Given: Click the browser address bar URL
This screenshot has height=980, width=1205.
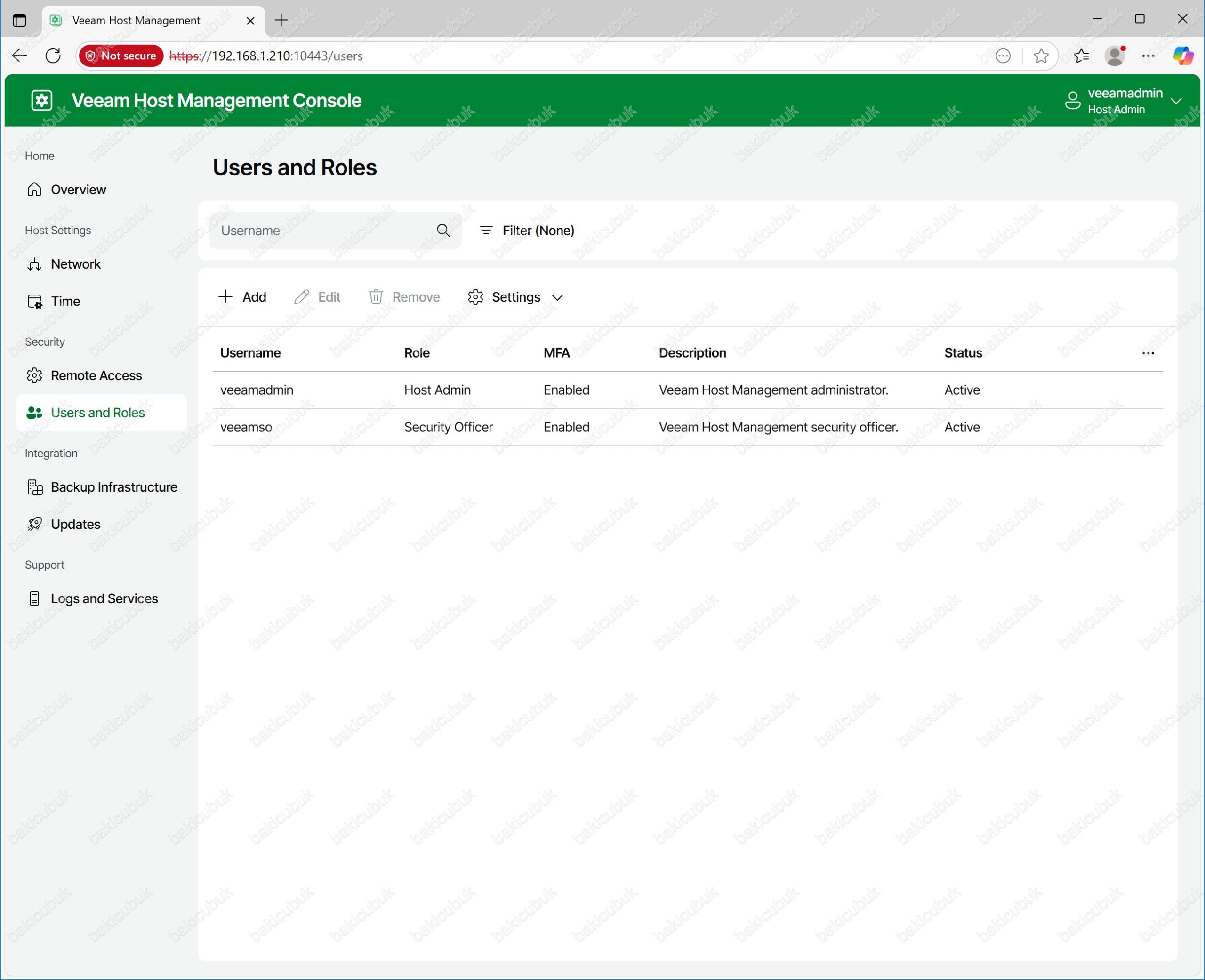Looking at the screenshot, I should [x=266, y=56].
